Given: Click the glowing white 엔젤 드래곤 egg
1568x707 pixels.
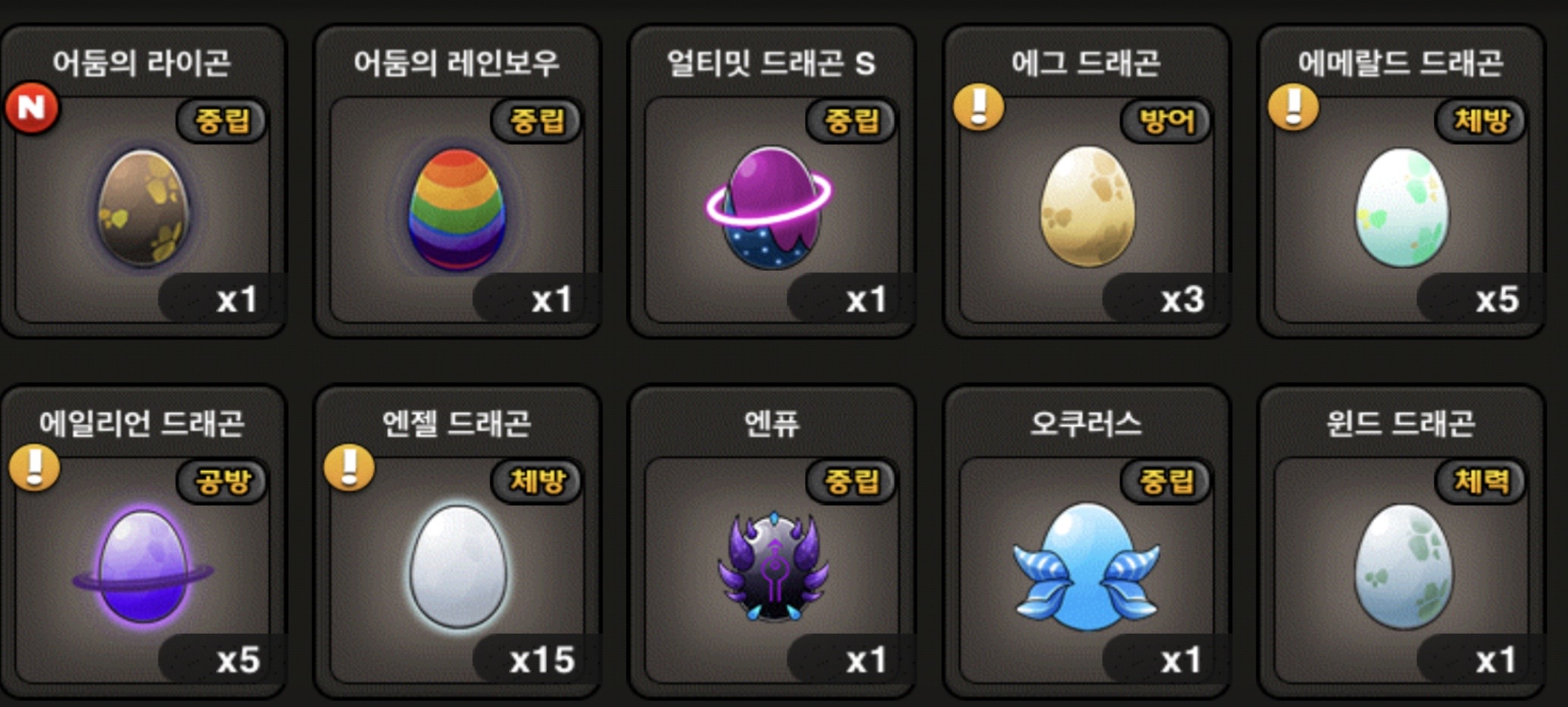Looking at the screenshot, I should pos(458,566).
